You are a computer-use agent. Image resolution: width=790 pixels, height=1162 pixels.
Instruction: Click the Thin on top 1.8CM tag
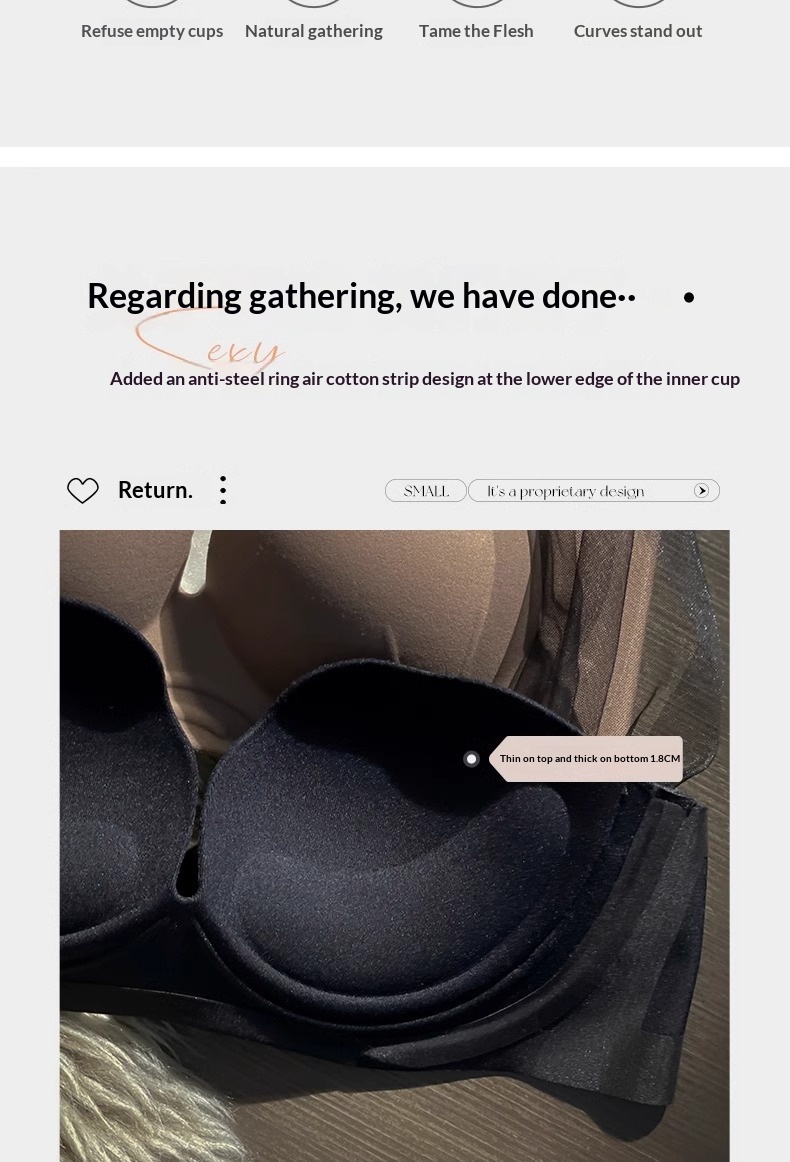click(x=586, y=759)
